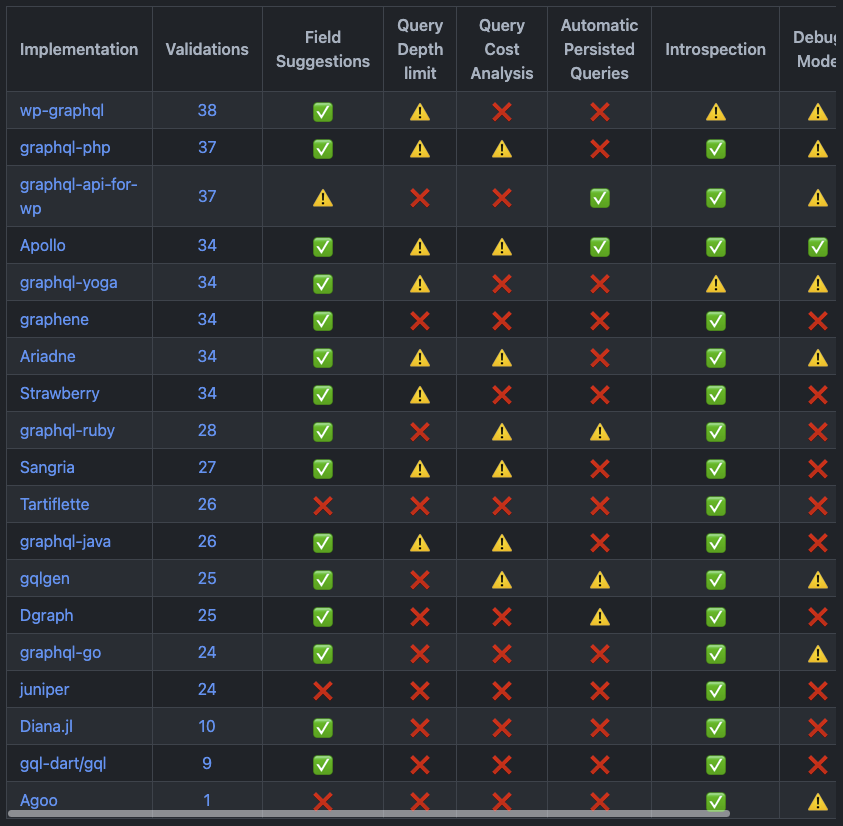The width and height of the screenshot is (843, 826).
Task: Click graphql-api-for-wp Query Depth limit cross
Action: pos(420,198)
